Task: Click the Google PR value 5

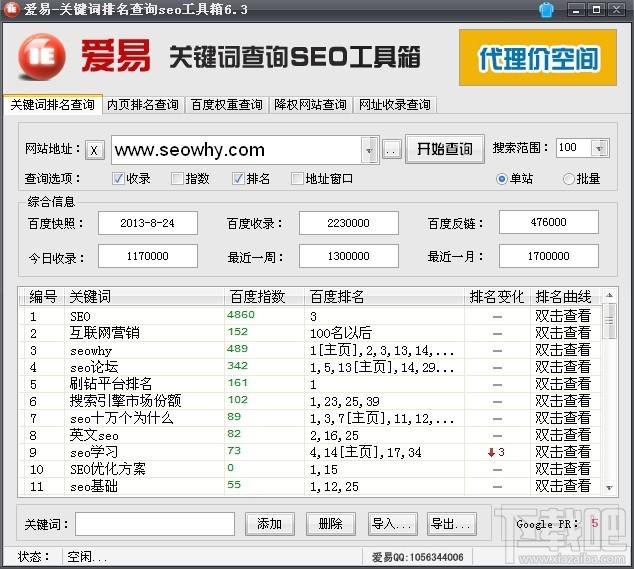Action: coord(595,523)
